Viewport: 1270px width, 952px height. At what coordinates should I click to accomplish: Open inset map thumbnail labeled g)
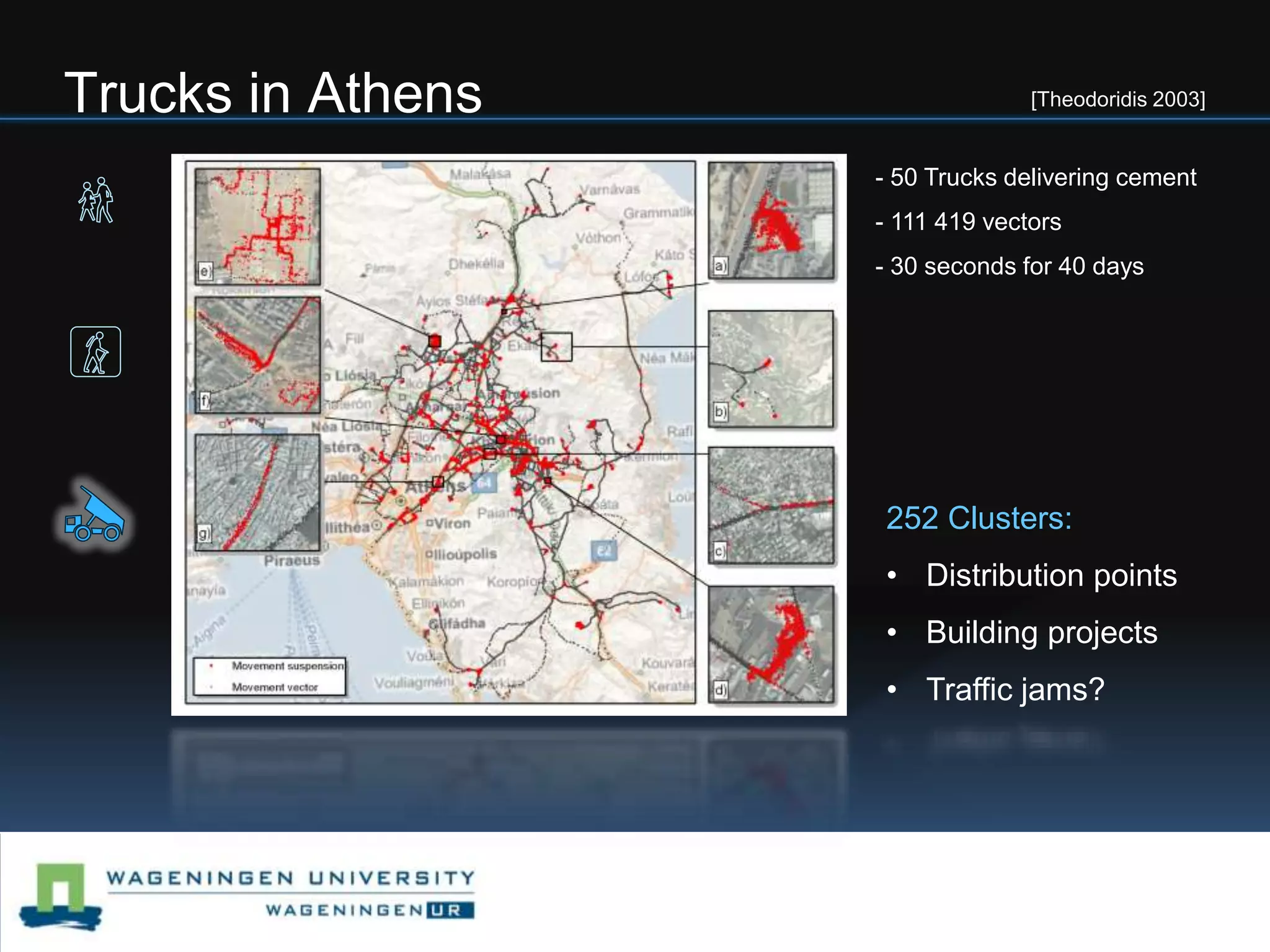(x=257, y=492)
